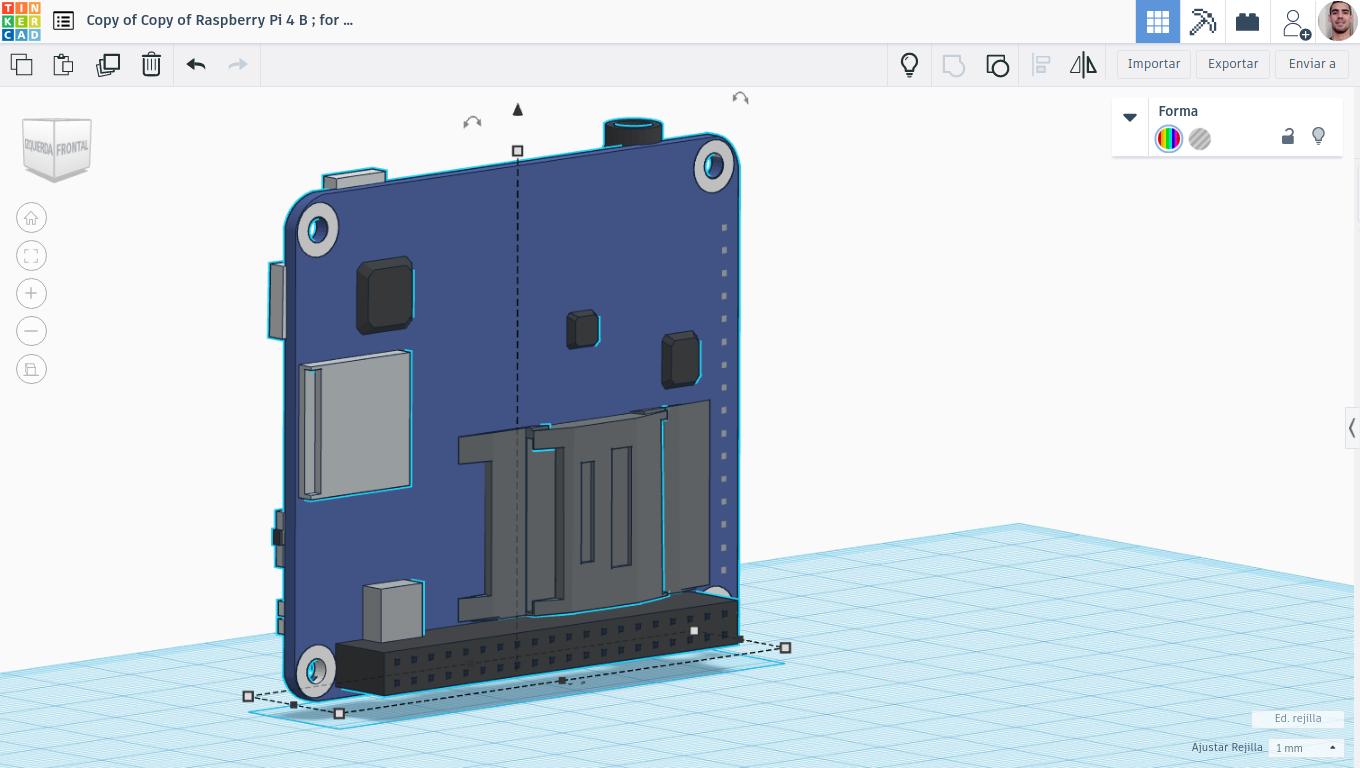This screenshot has height=768, width=1360.
Task: Click the Ungroup shapes icon
Action: coord(997,65)
